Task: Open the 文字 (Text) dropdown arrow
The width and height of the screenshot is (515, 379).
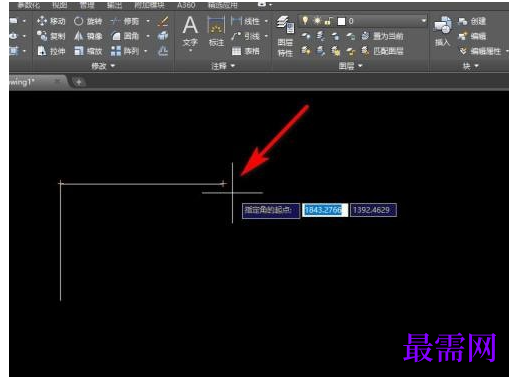Action: click(x=190, y=51)
